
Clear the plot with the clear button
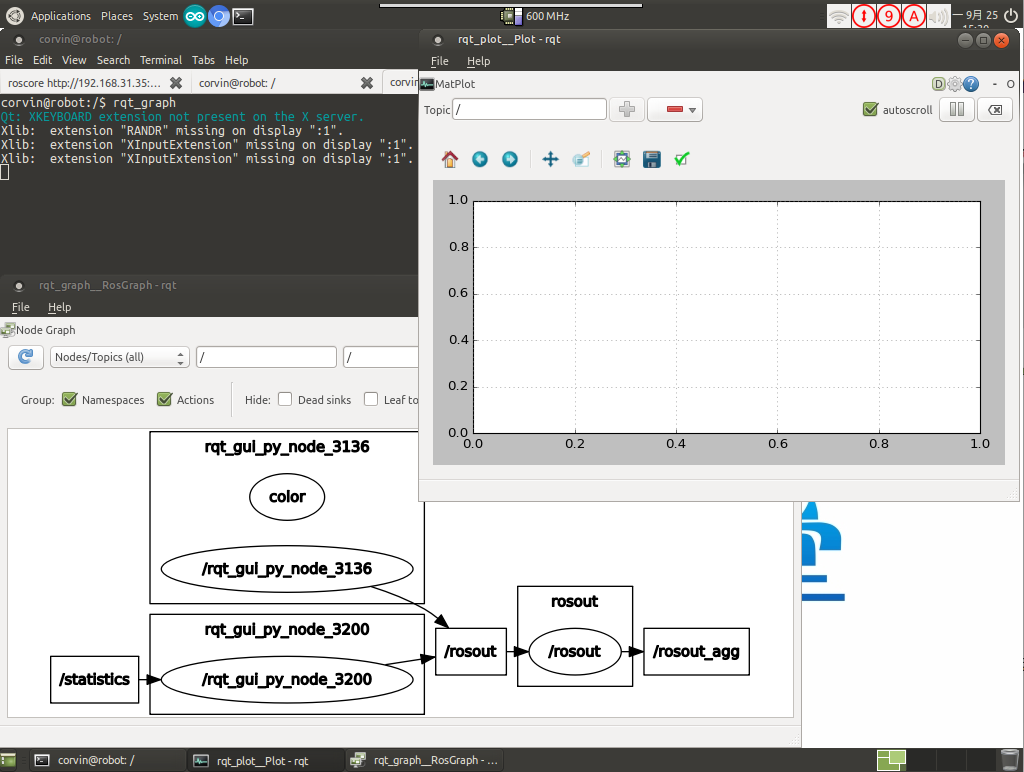point(995,110)
